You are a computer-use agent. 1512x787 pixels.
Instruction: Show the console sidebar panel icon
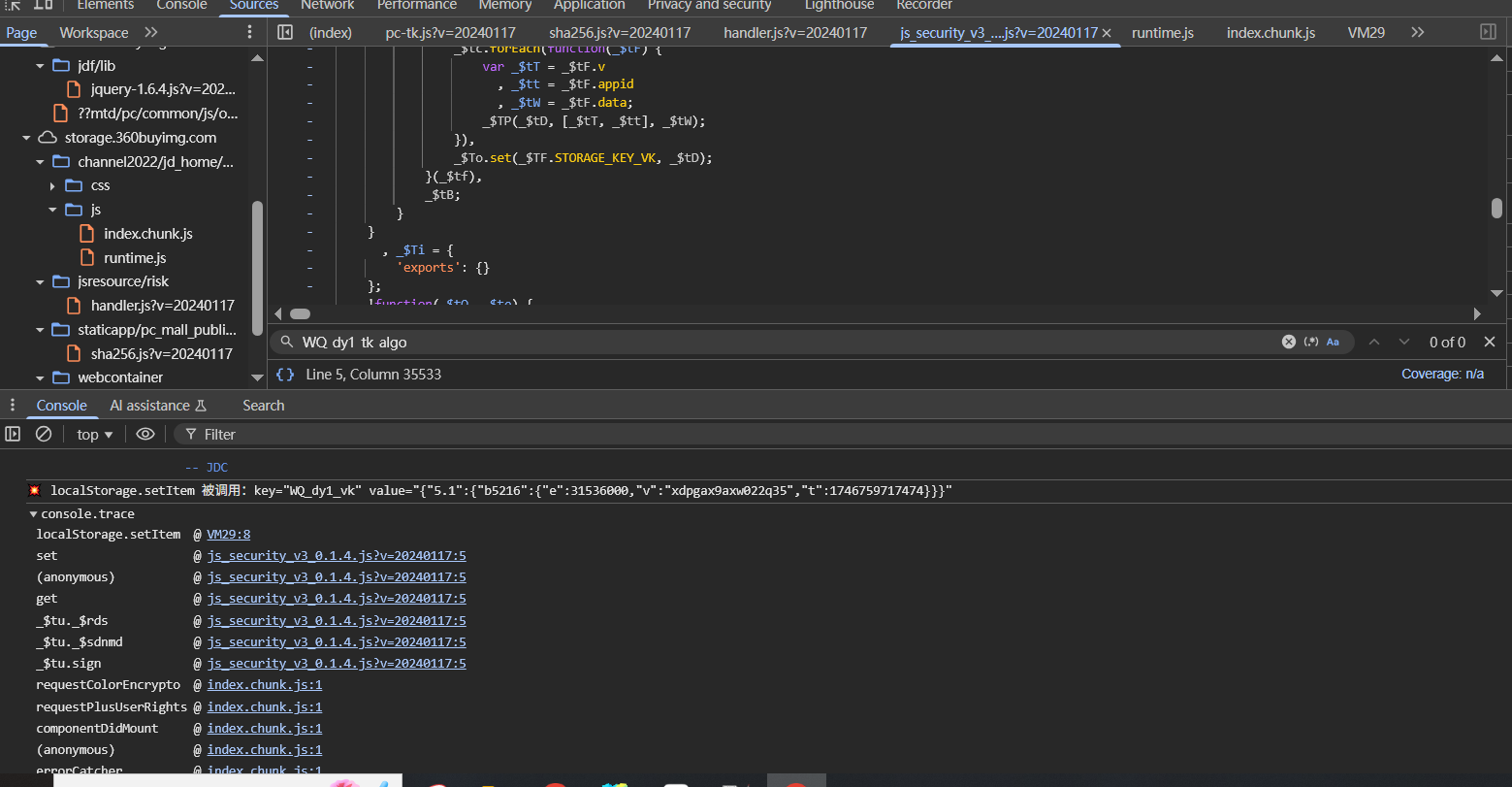point(13,434)
